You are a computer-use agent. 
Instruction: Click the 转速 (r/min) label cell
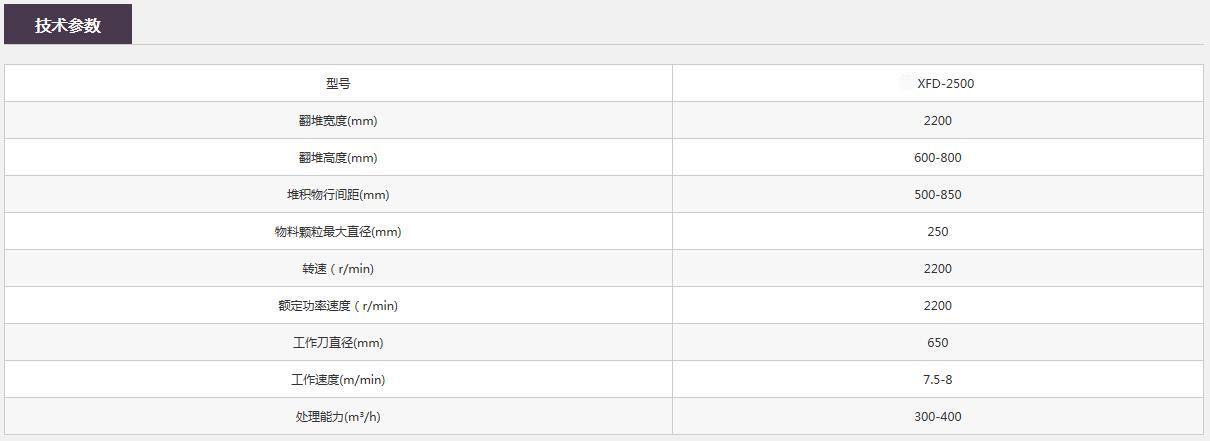(x=338, y=269)
